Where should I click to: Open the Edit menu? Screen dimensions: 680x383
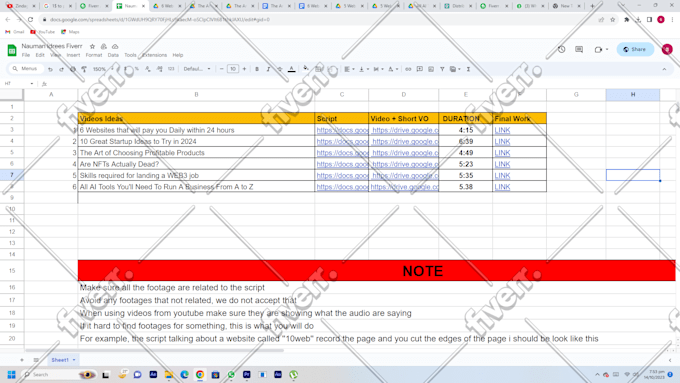click(x=40, y=55)
